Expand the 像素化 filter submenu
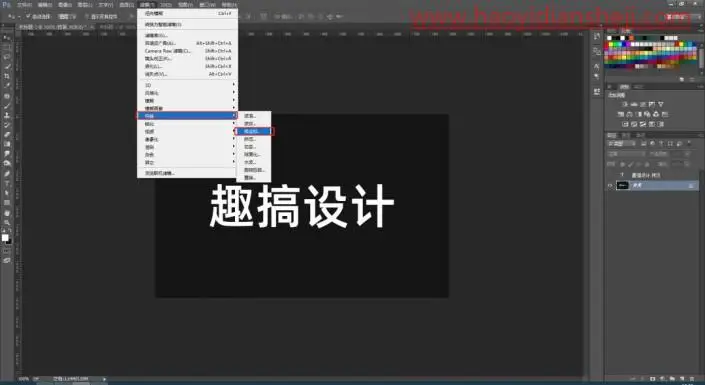Screen dimensions: 705x385 click(187, 139)
